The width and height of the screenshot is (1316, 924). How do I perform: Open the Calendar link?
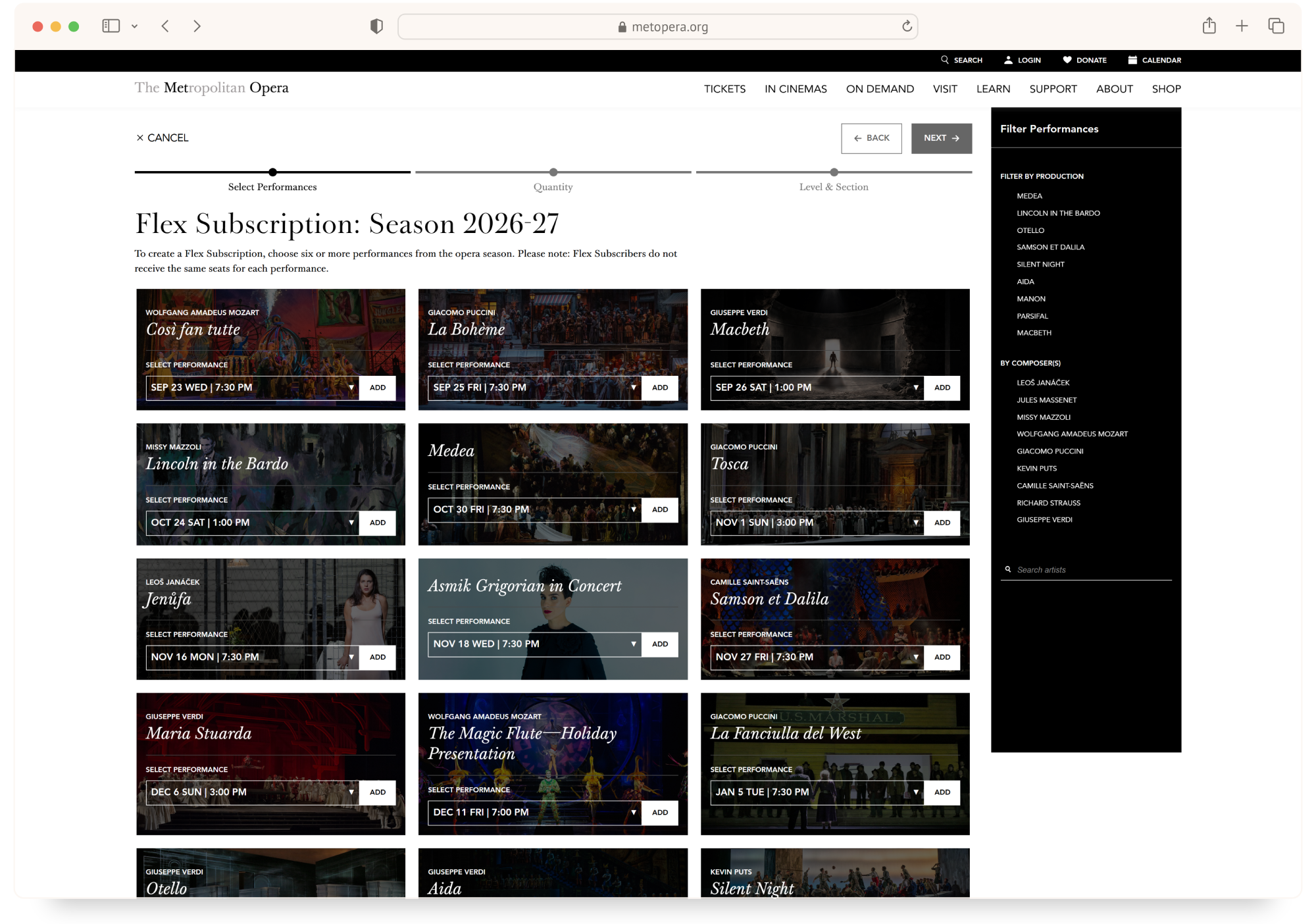point(1155,60)
